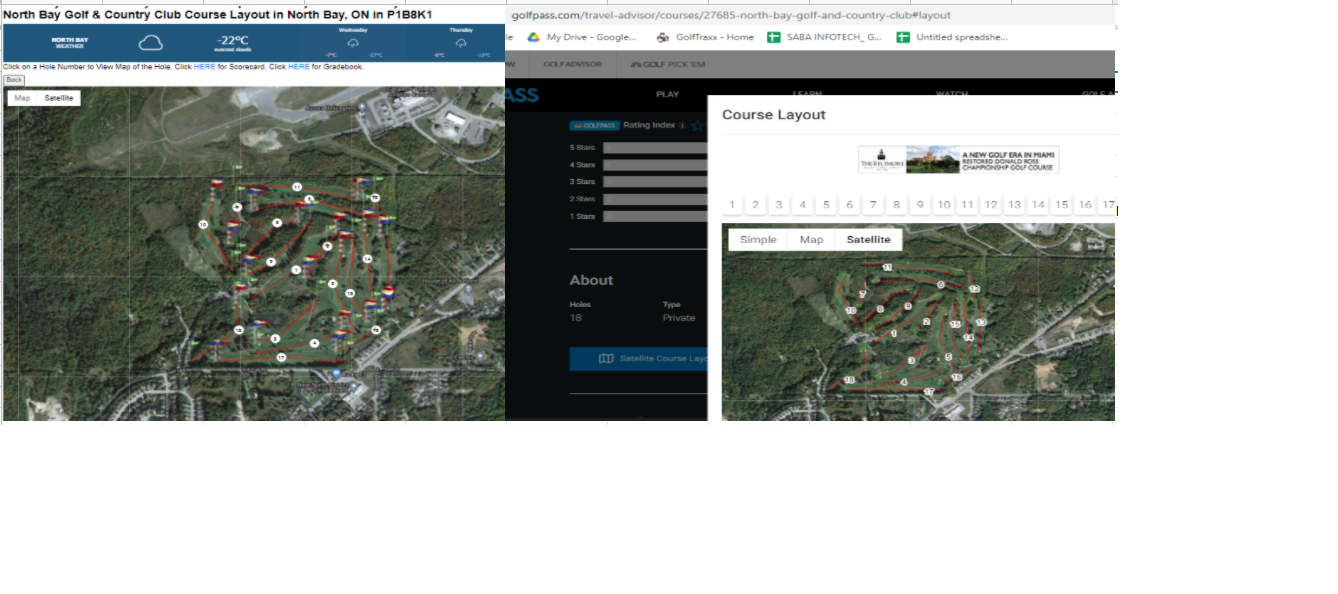
Task: Click the 5 Stars rating bar
Action: (655, 148)
